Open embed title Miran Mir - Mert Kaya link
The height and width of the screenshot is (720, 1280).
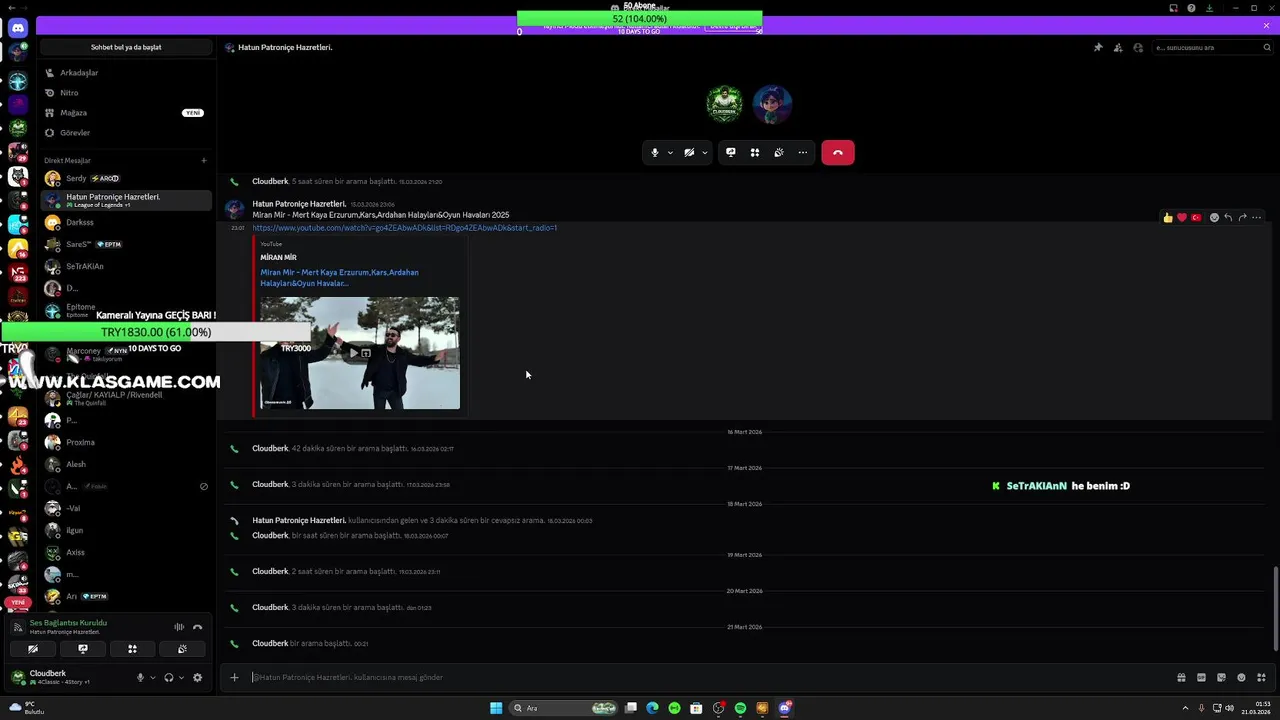point(339,277)
